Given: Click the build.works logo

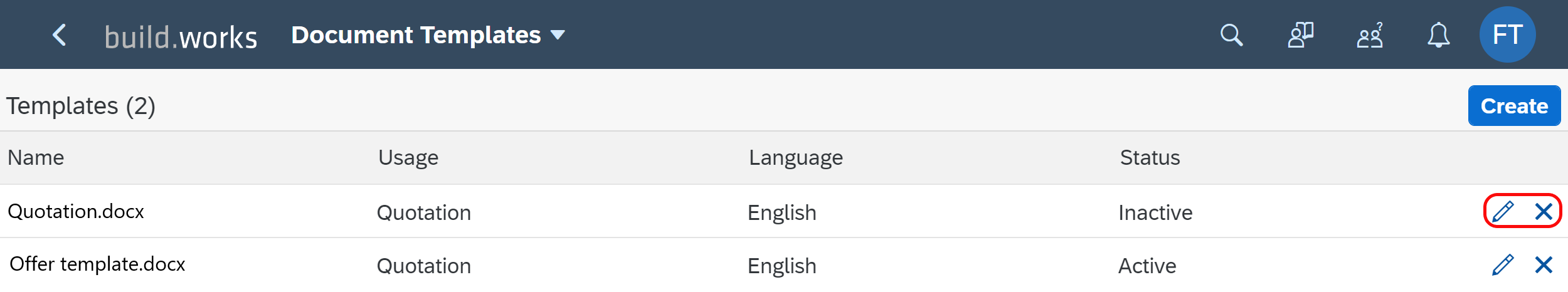Looking at the screenshot, I should tap(181, 37).
